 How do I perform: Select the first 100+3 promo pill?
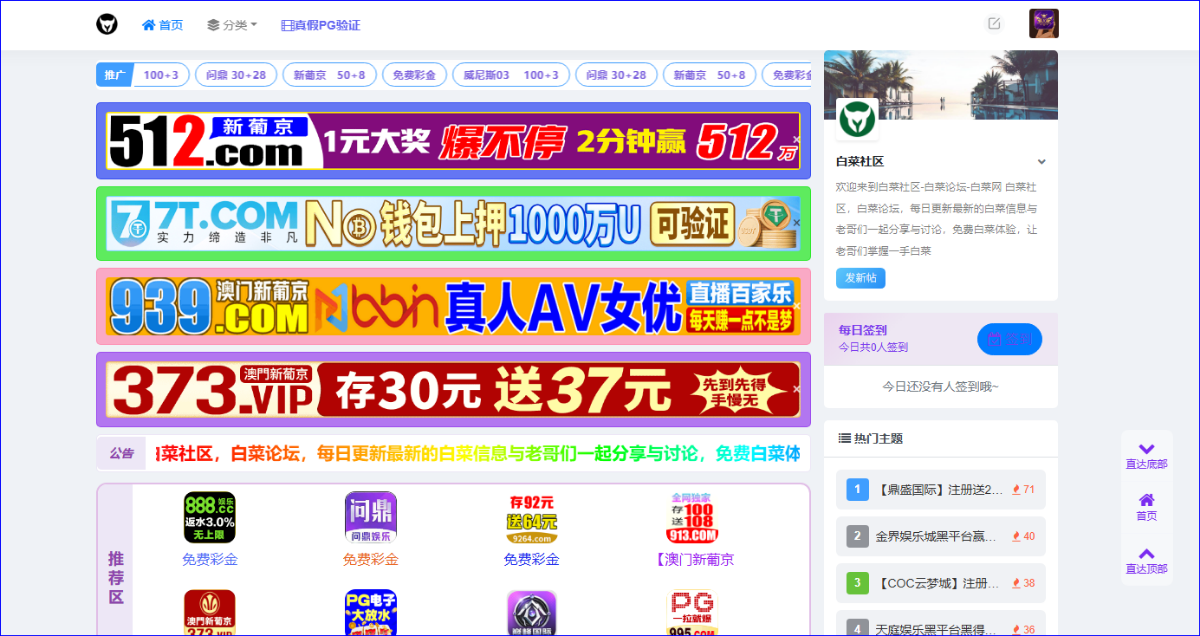click(161, 75)
